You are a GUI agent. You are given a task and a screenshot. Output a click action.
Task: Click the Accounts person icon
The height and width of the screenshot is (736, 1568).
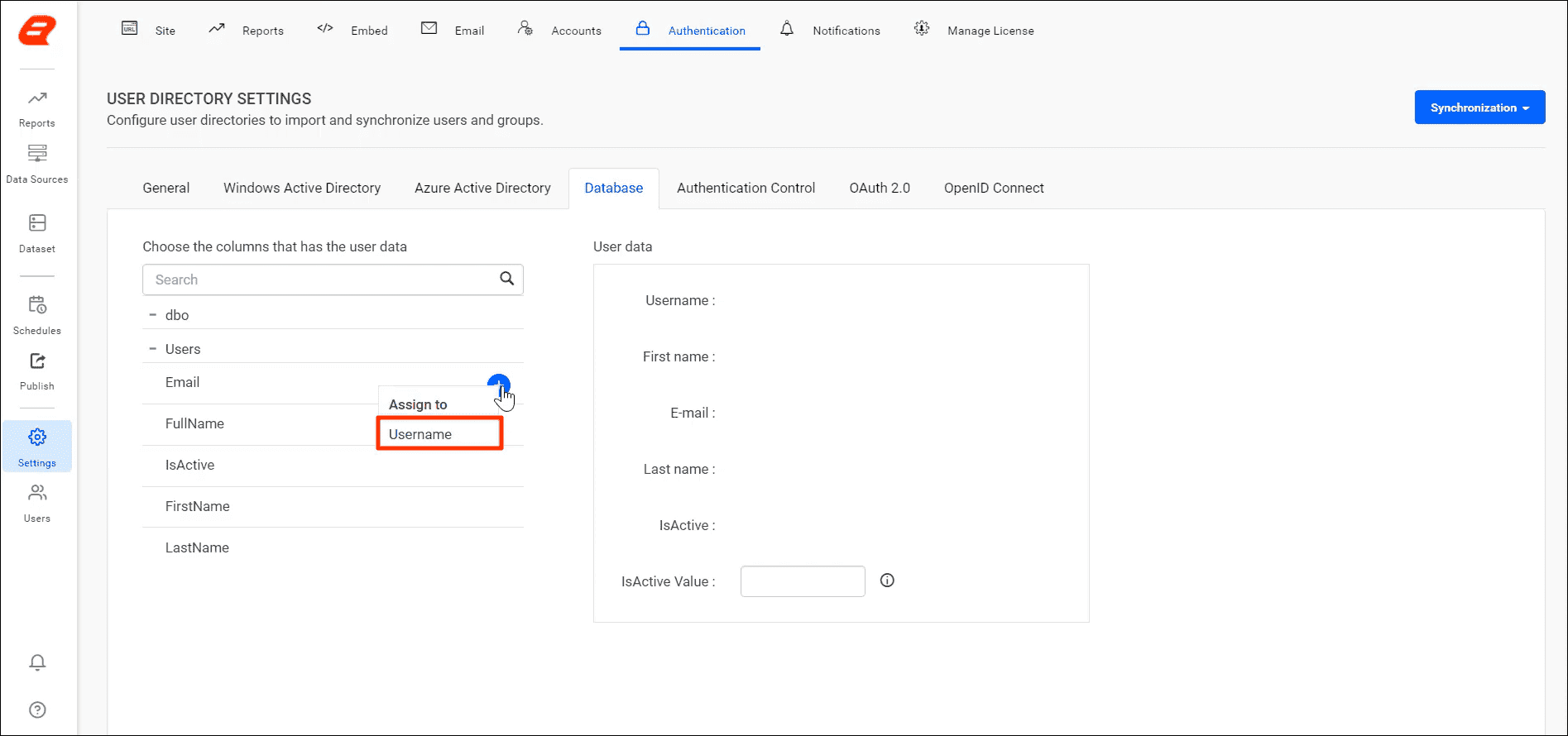click(x=525, y=28)
